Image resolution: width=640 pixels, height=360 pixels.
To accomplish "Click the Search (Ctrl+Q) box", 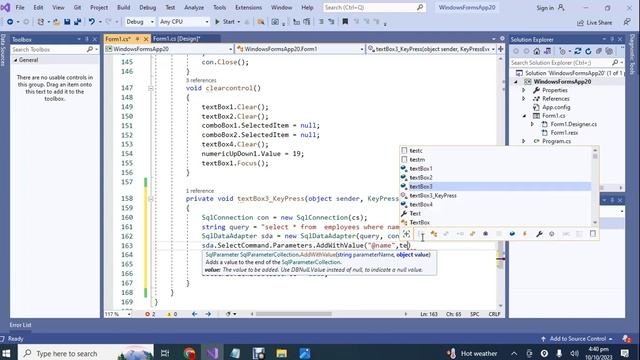I will [x=374, y=7].
